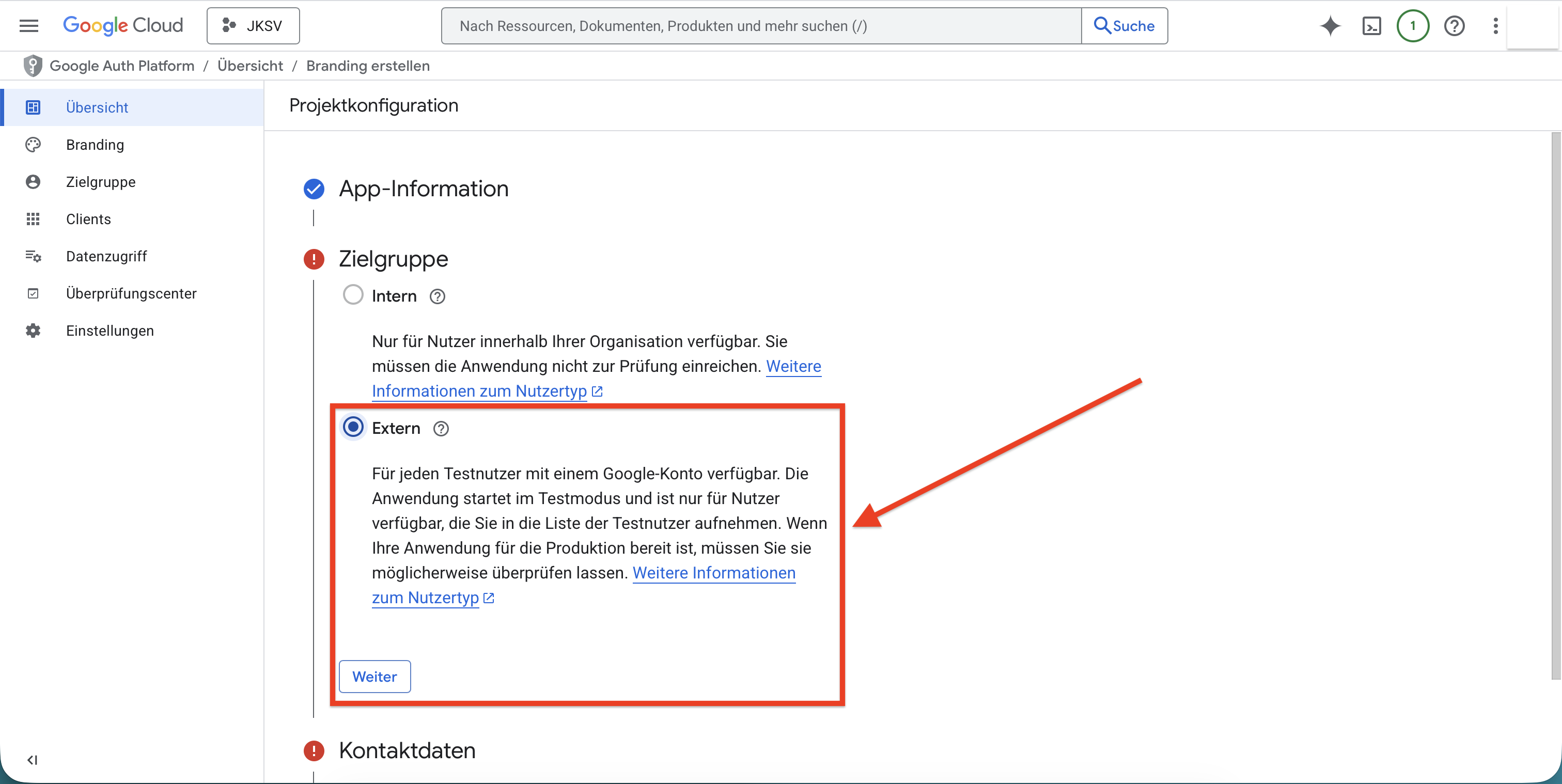Viewport: 1562px width, 784px height.
Task: Open the three-dot settings menu
Action: pos(1495,25)
